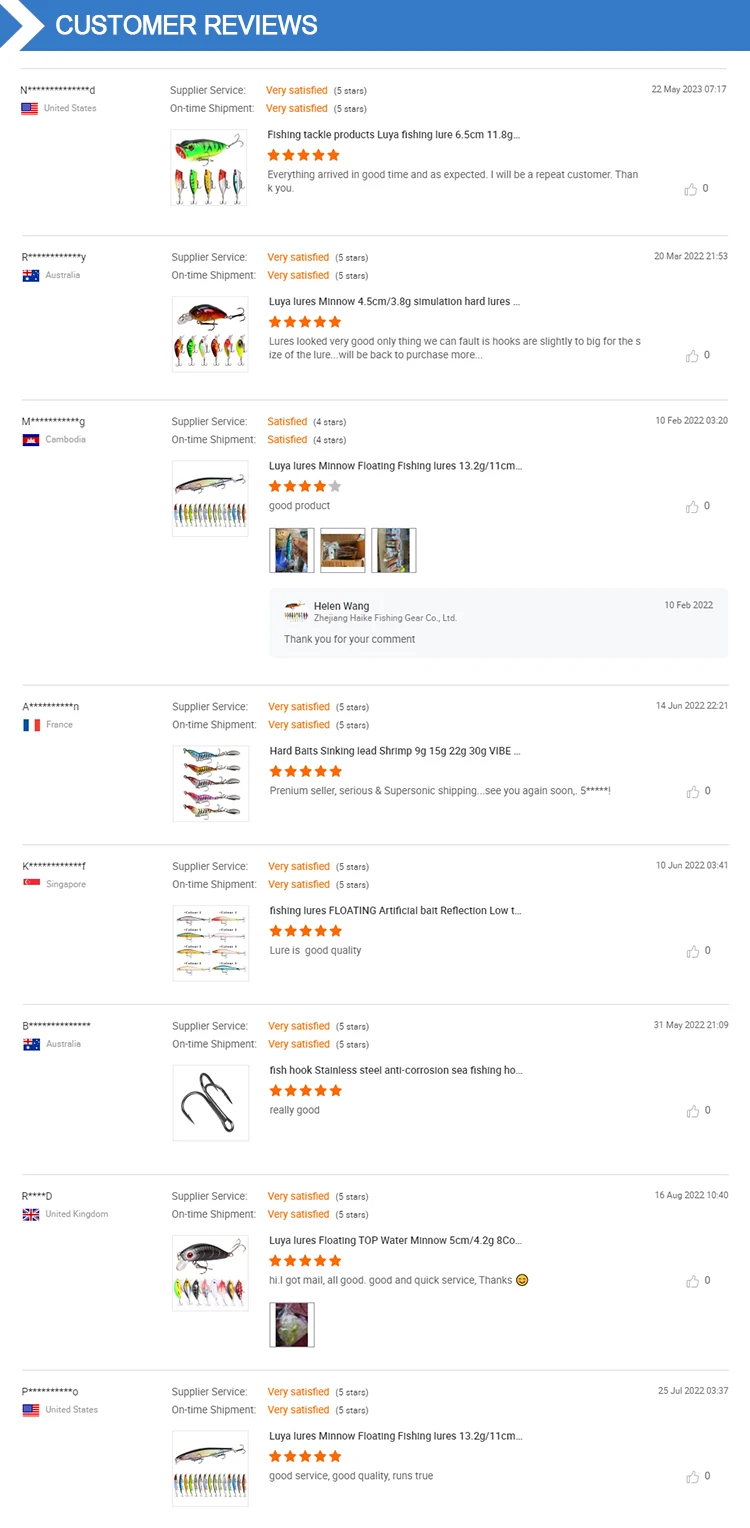Open 'Luya lures Floating TOP Water Minnow' link

click(x=395, y=1241)
